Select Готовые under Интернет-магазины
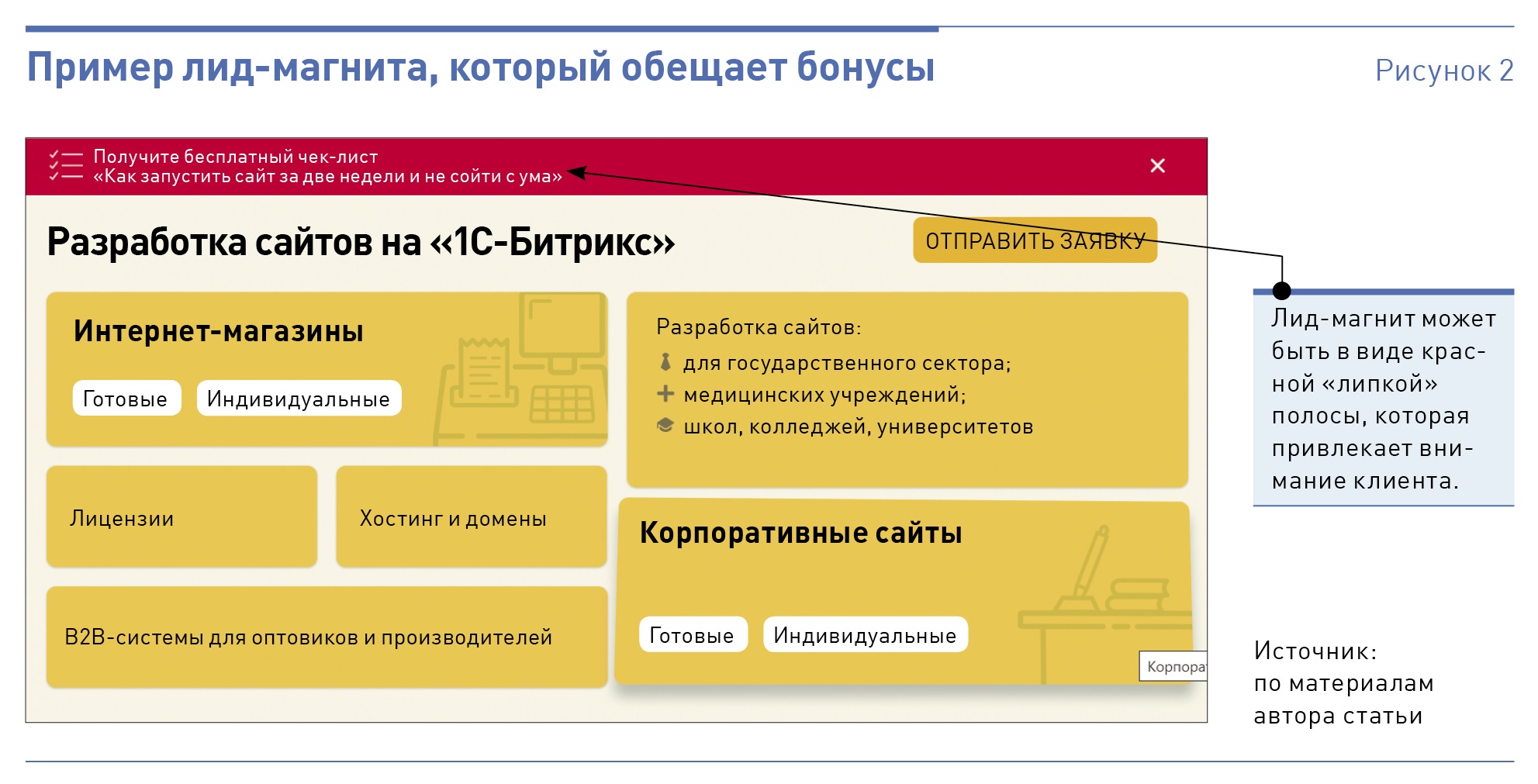 click(x=126, y=399)
